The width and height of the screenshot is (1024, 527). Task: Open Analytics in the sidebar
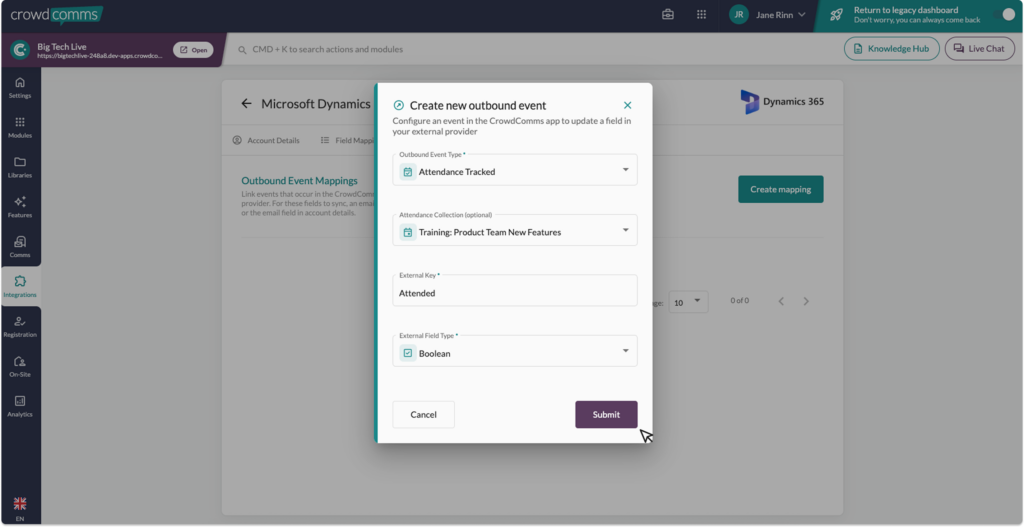click(x=20, y=406)
